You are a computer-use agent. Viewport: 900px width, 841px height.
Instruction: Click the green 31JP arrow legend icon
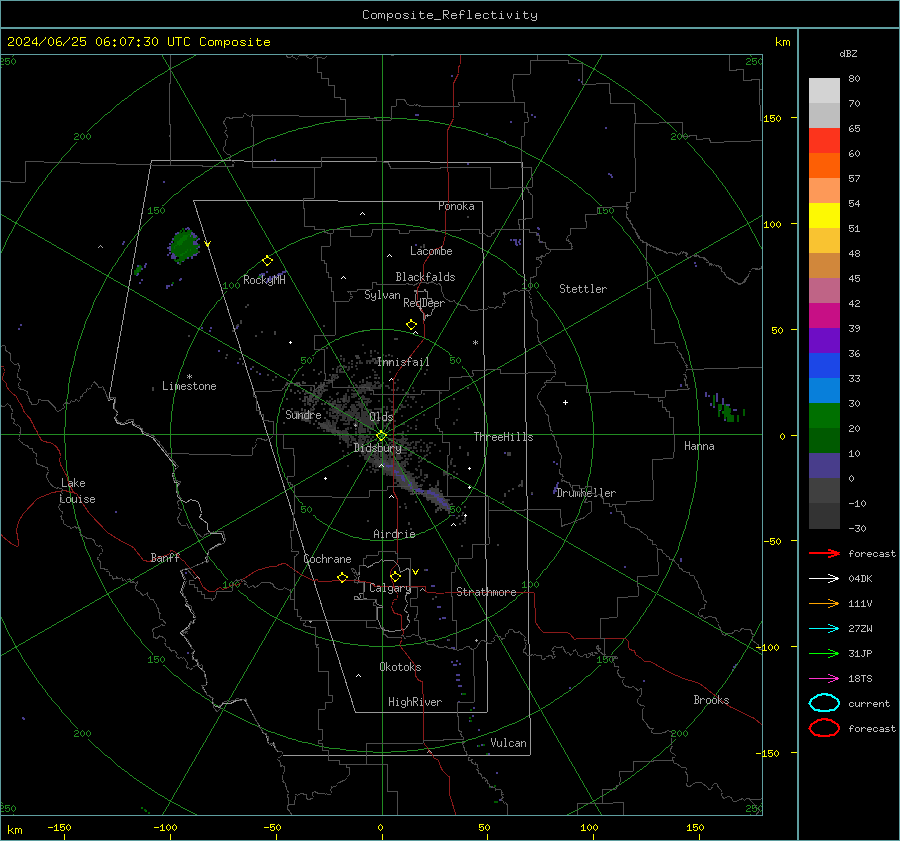point(824,653)
